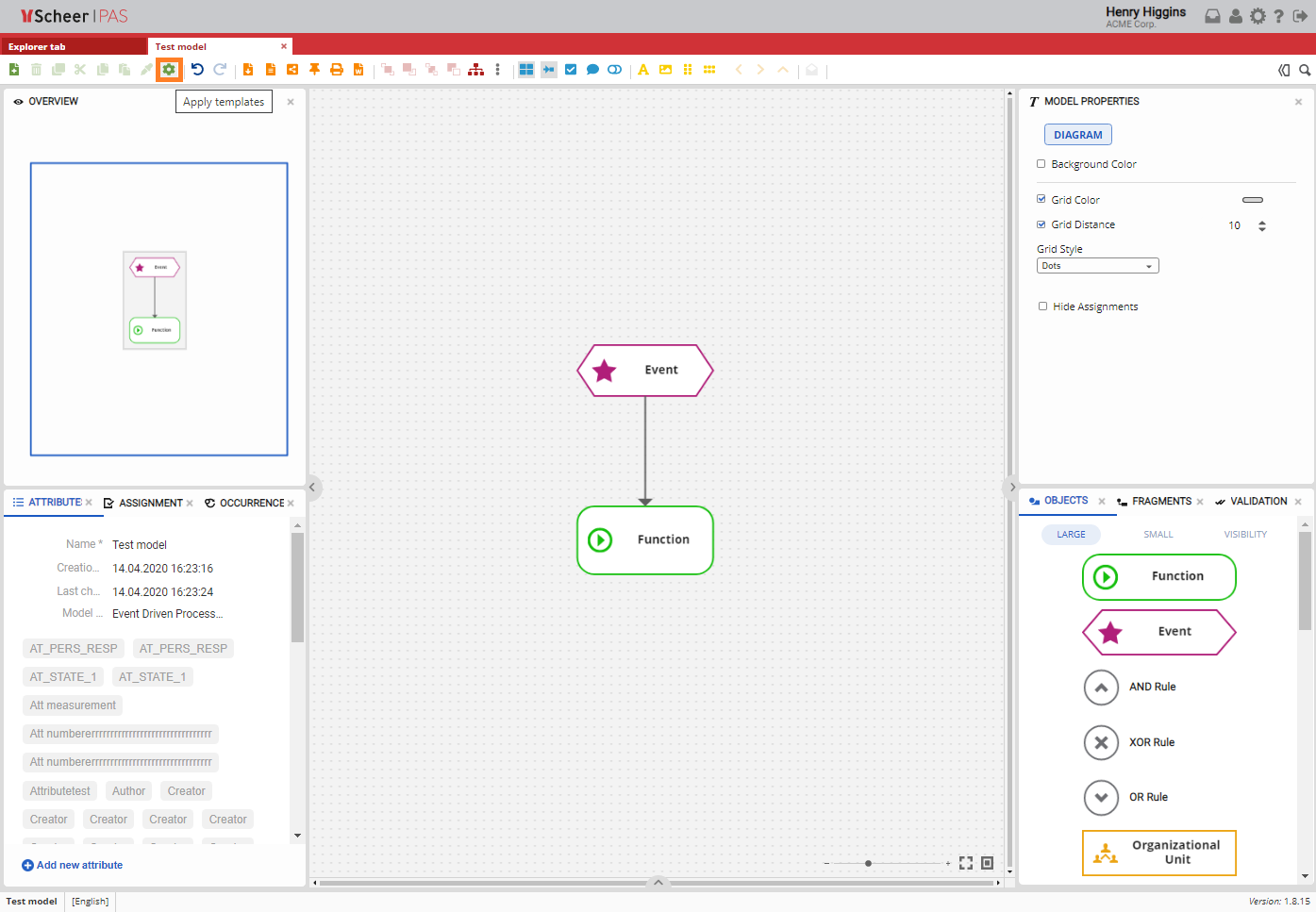
Task: Uncheck the Grid Distance checkbox
Action: pyautogui.click(x=1041, y=224)
